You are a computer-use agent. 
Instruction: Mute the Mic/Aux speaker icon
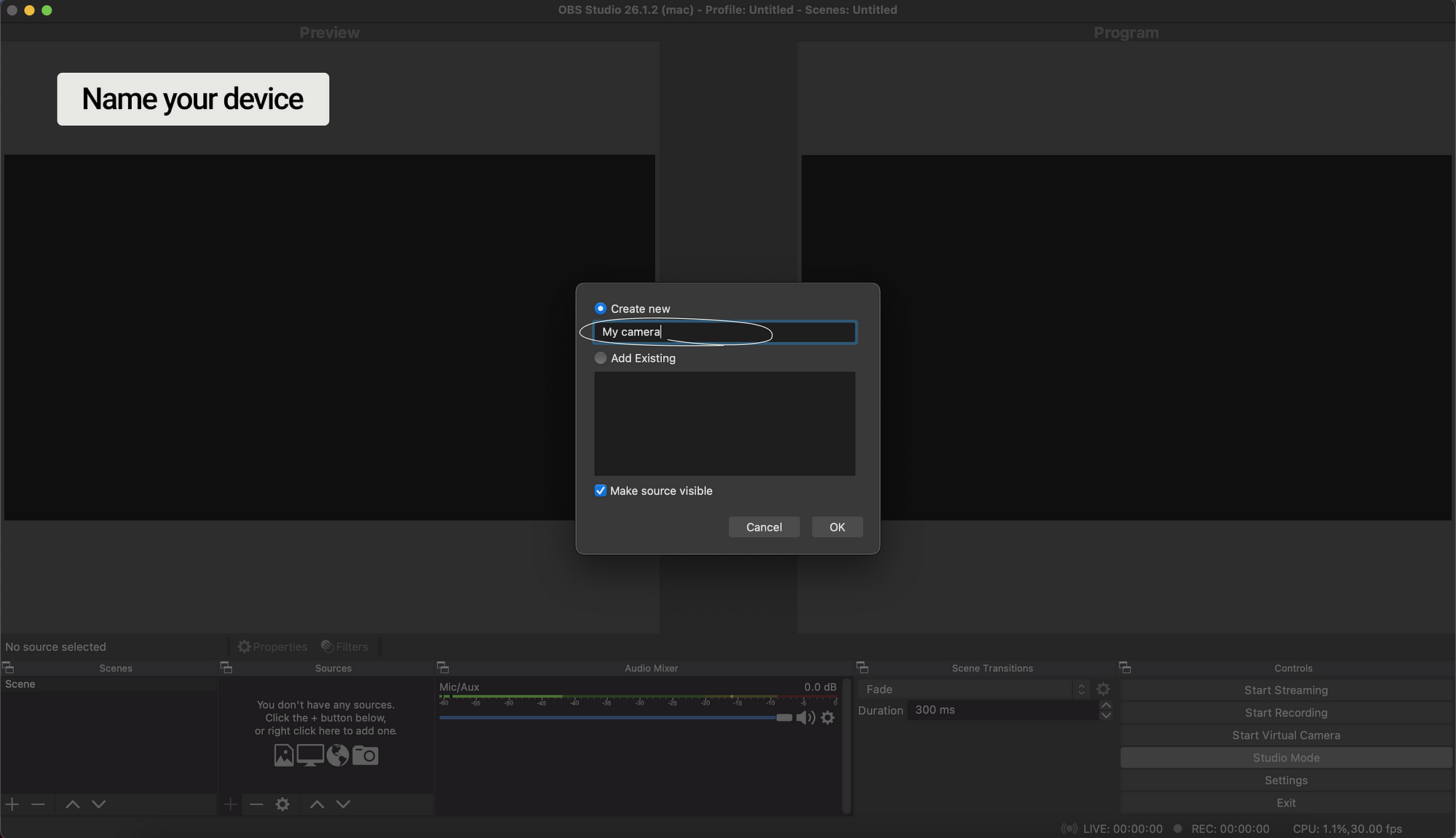(x=804, y=718)
